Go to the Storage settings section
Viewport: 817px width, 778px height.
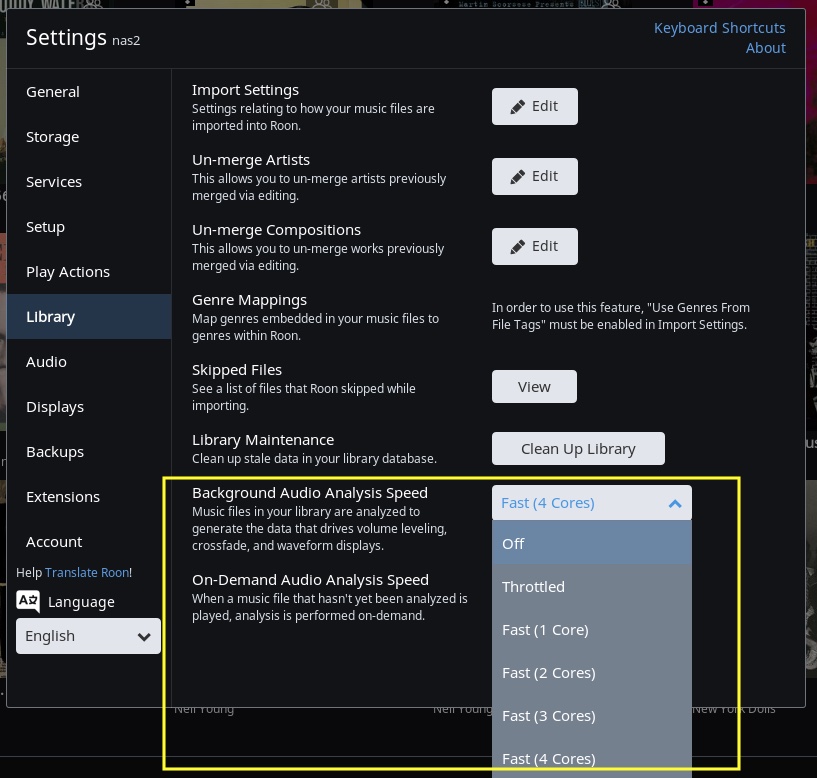(52, 136)
